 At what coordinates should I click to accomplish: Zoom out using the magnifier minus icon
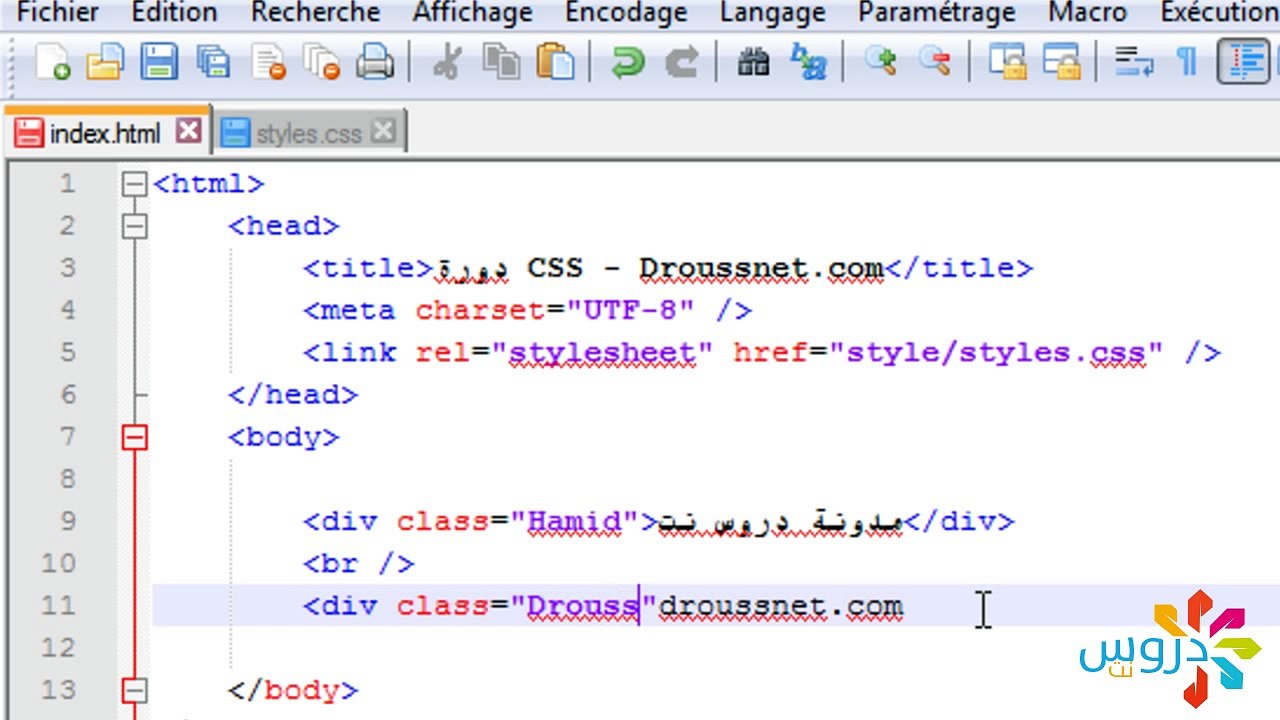[935, 62]
